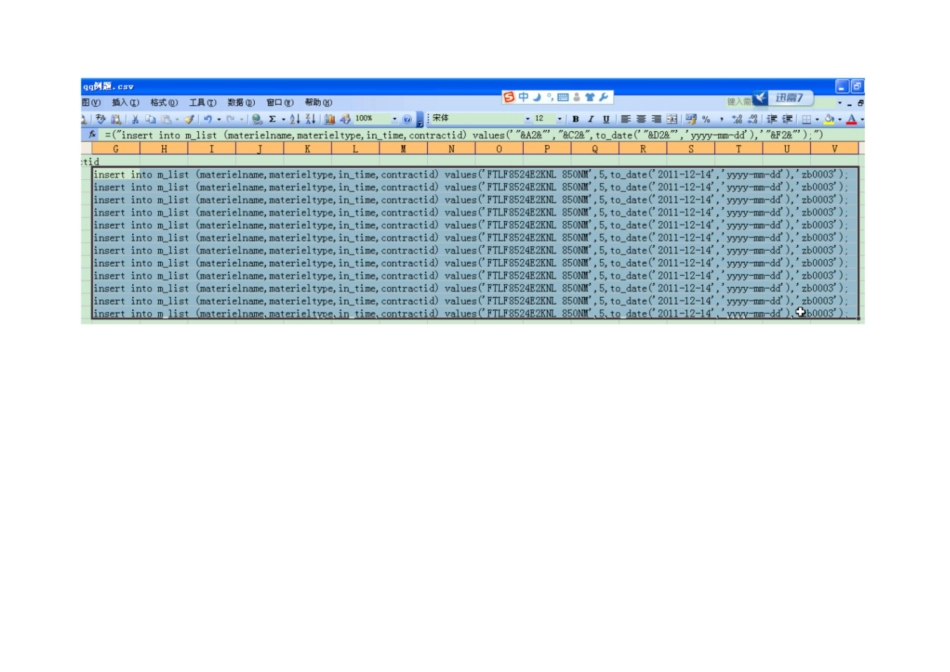Select column header G
This screenshot has height=672, width=950.
click(x=116, y=148)
